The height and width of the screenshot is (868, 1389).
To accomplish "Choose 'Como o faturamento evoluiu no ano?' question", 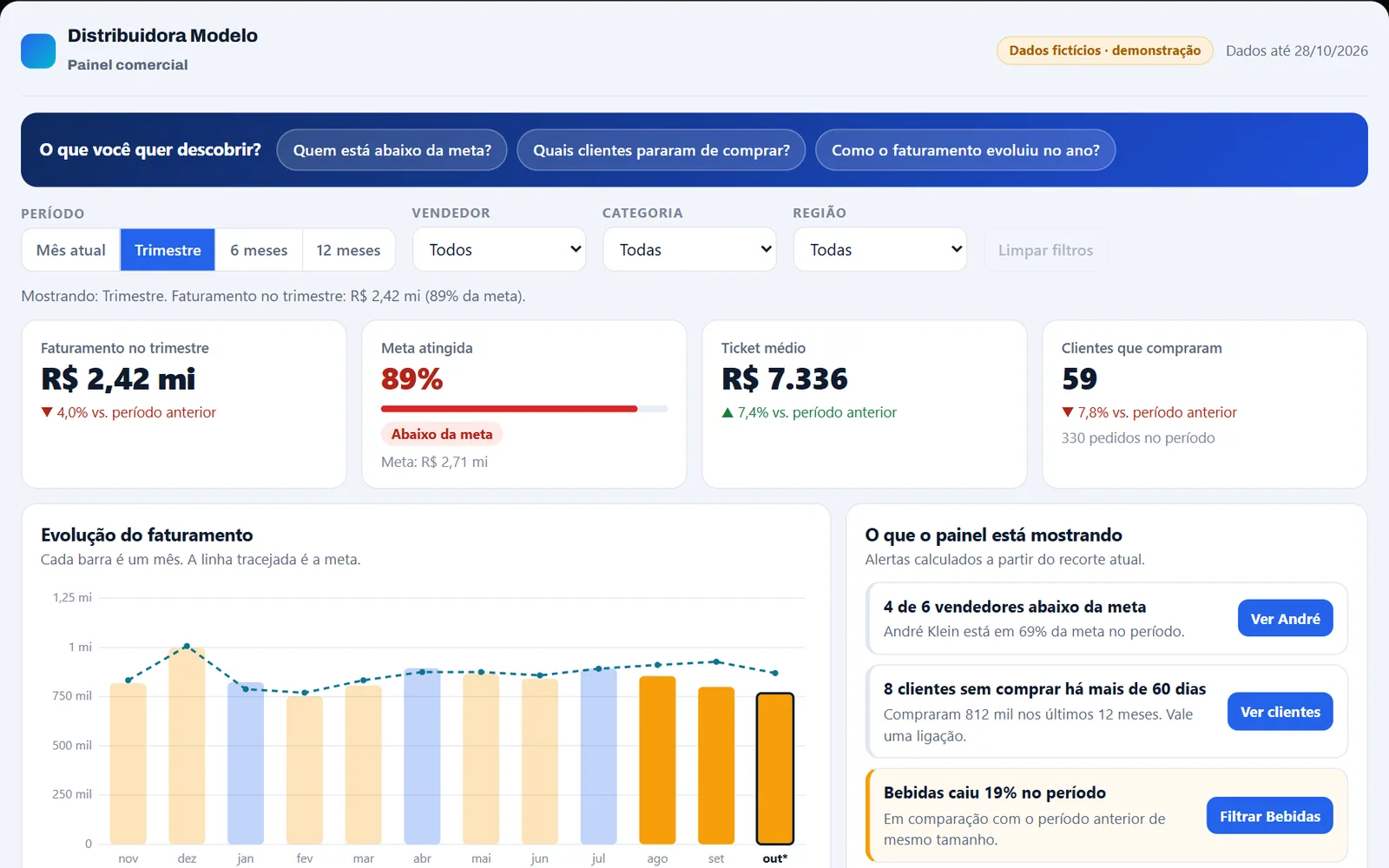I will 965,150.
